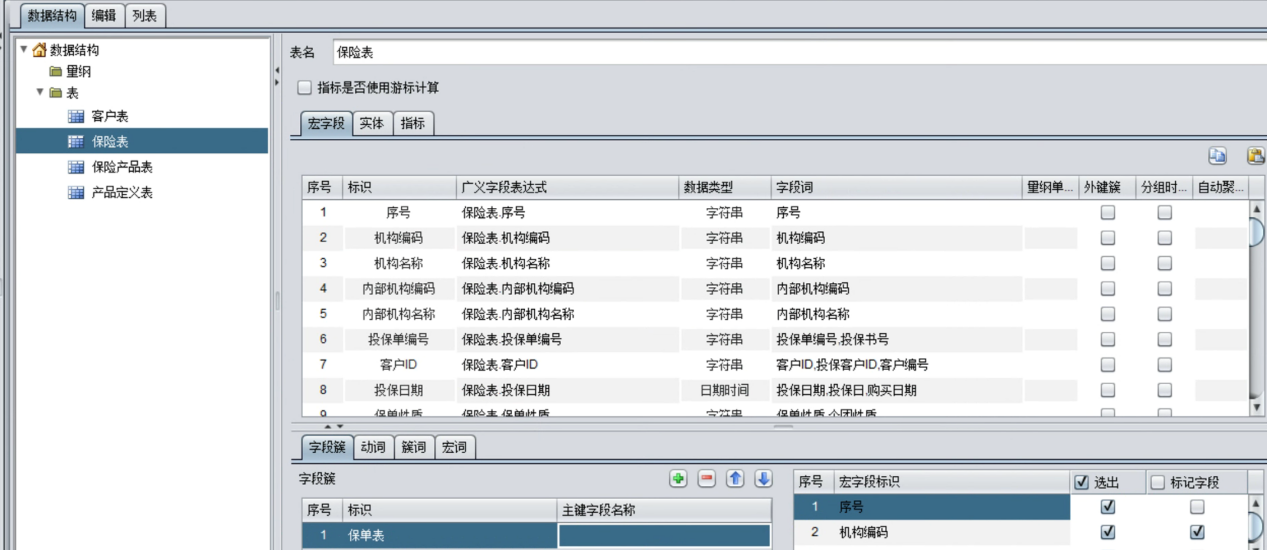Open the 簇词 lower tab
The image size is (1267, 550).
click(x=414, y=448)
